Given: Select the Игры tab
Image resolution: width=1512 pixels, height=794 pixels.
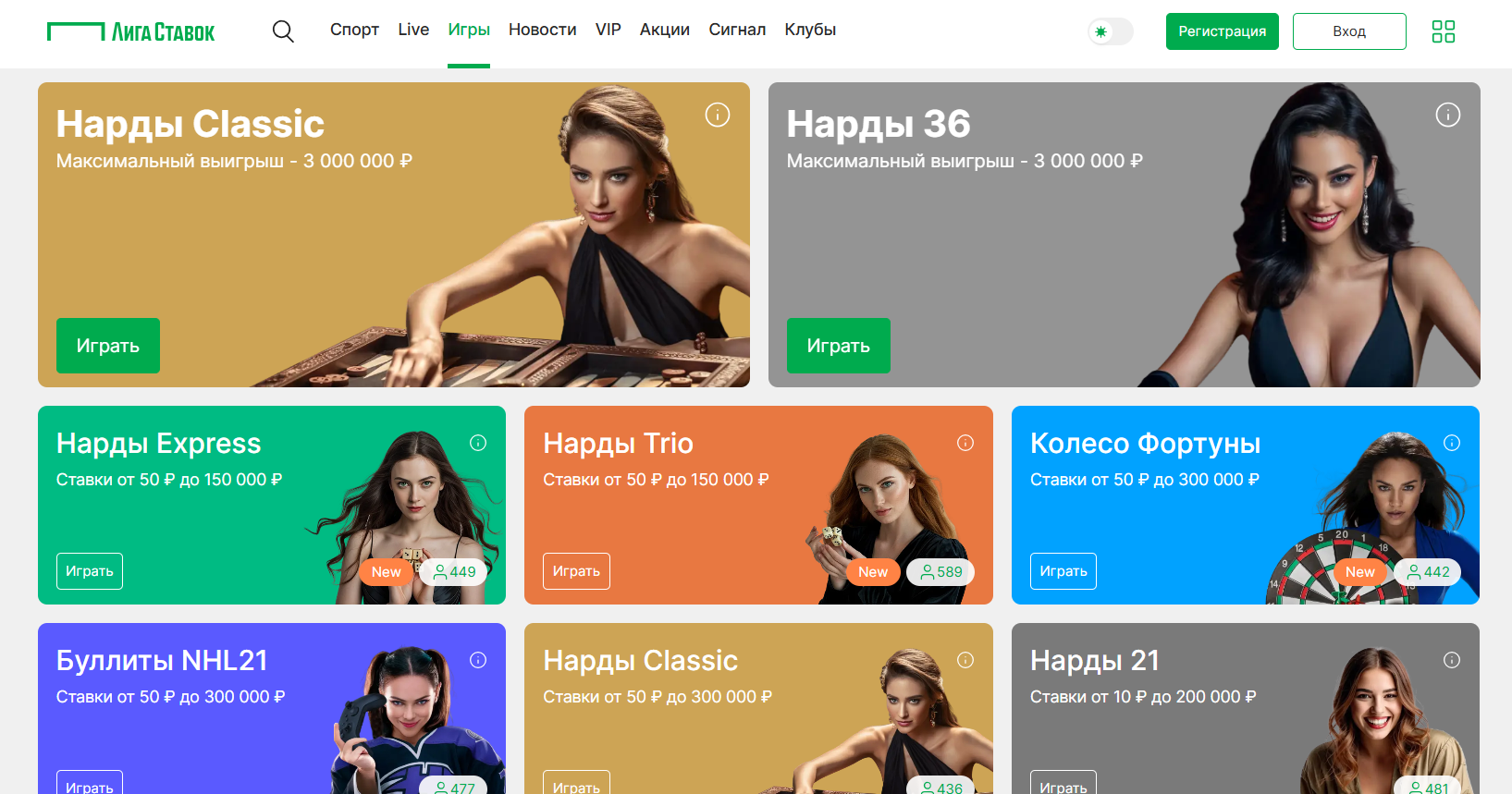Looking at the screenshot, I should (x=469, y=30).
